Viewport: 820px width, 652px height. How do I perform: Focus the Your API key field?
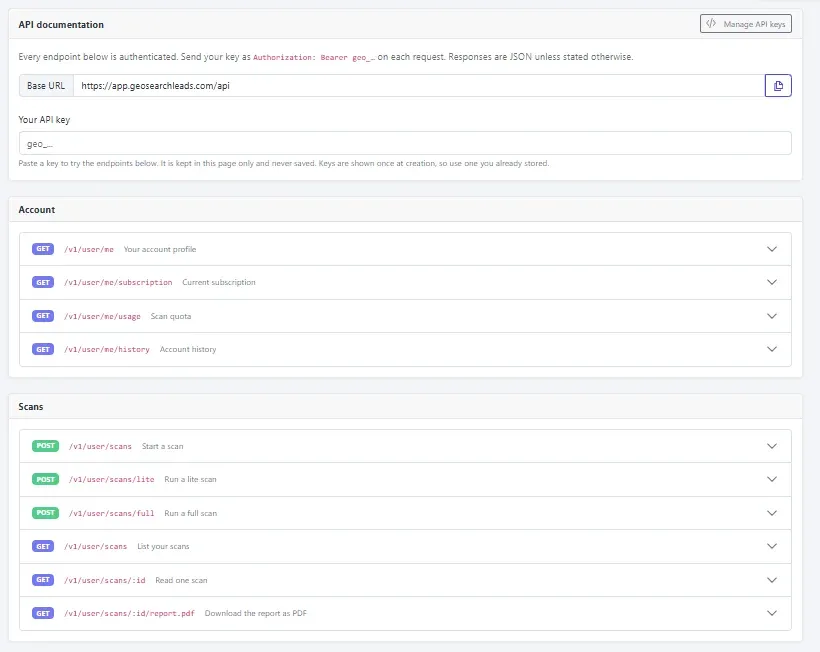coord(405,143)
